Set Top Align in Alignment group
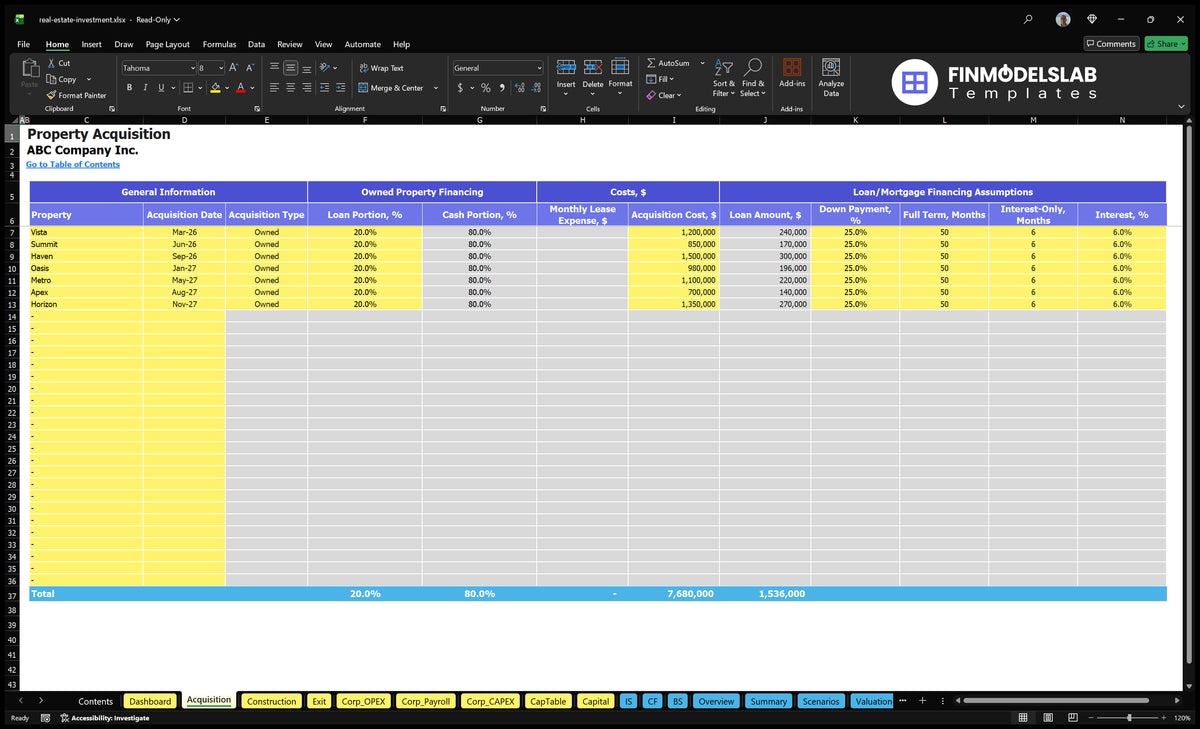Image resolution: width=1200 pixels, height=729 pixels. (x=274, y=68)
